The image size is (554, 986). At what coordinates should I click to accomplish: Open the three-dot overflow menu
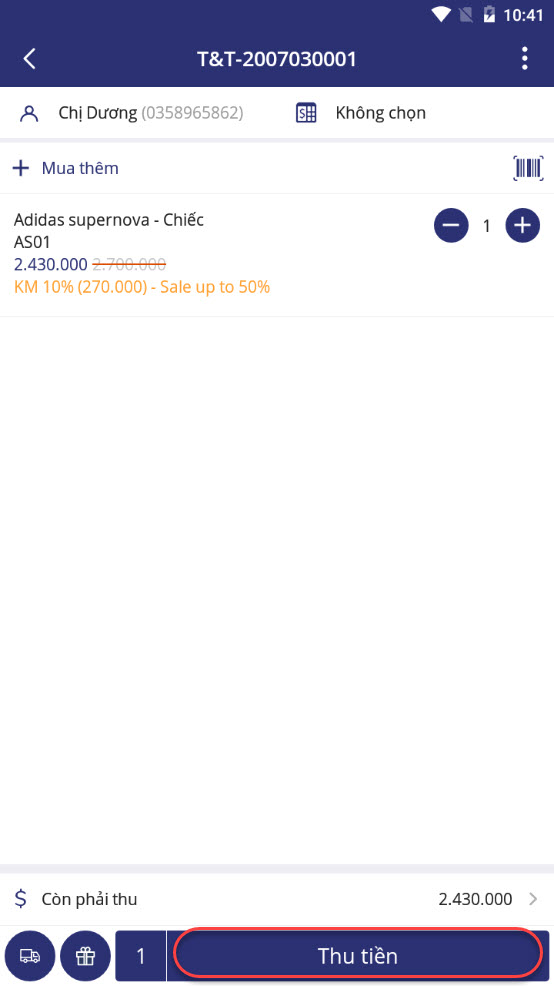tap(524, 58)
